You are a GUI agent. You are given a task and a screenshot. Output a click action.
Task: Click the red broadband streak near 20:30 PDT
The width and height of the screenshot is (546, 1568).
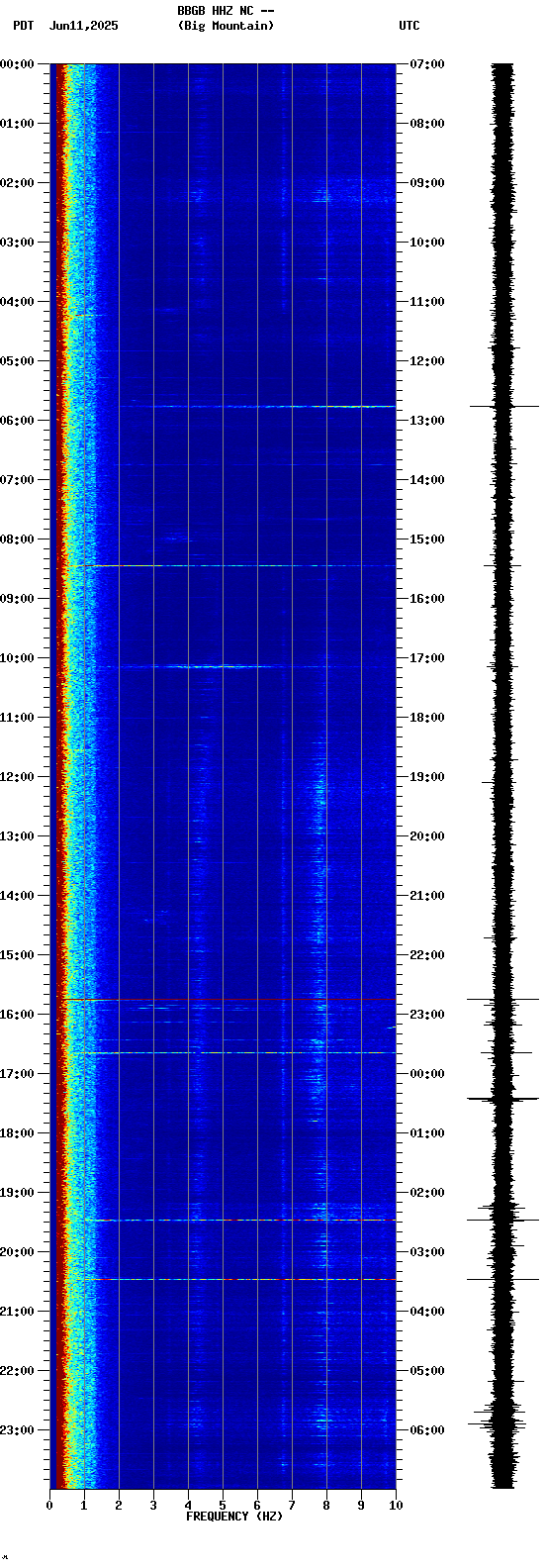[240, 1279]
